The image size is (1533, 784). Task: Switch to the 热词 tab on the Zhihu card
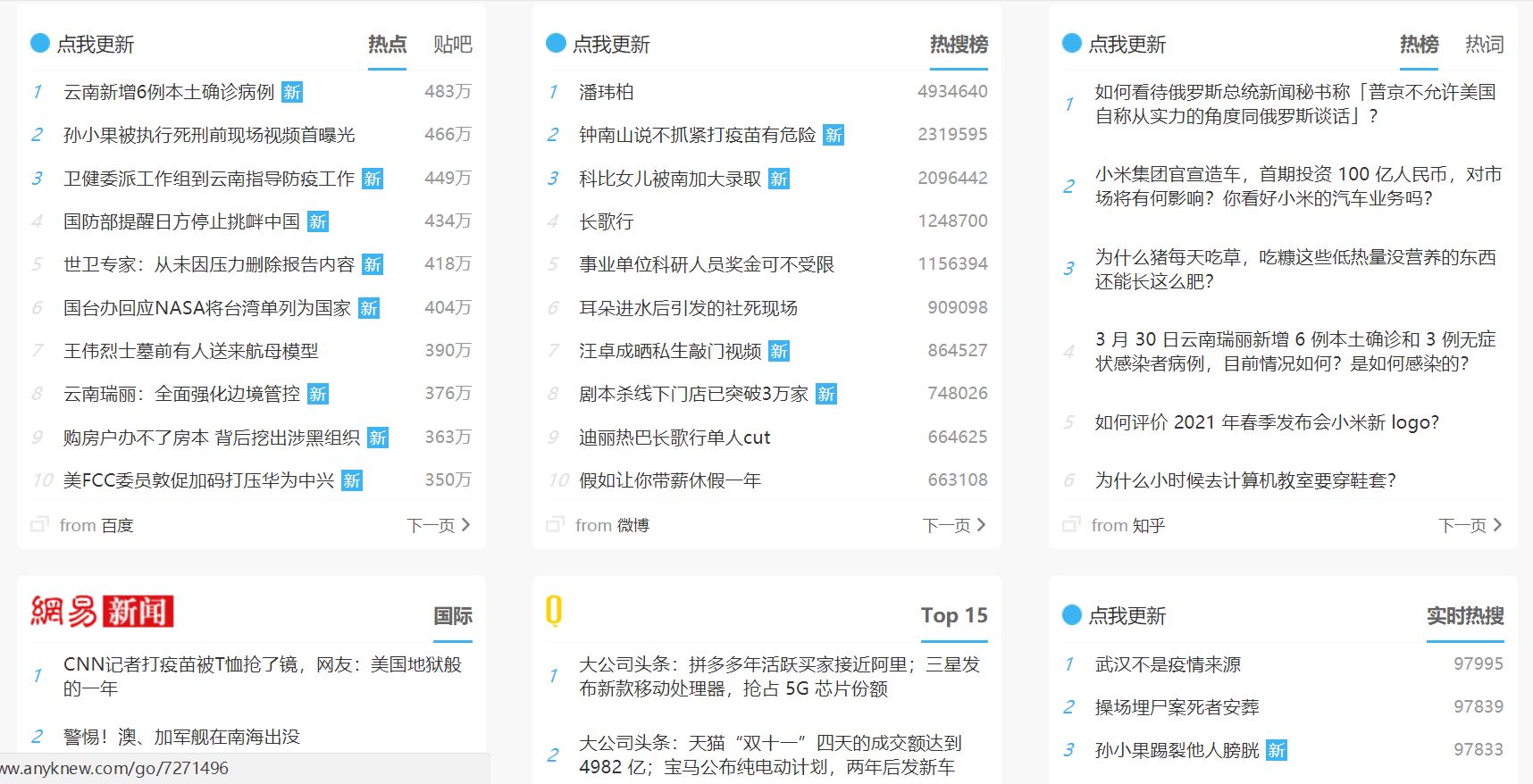[1485, 45]
